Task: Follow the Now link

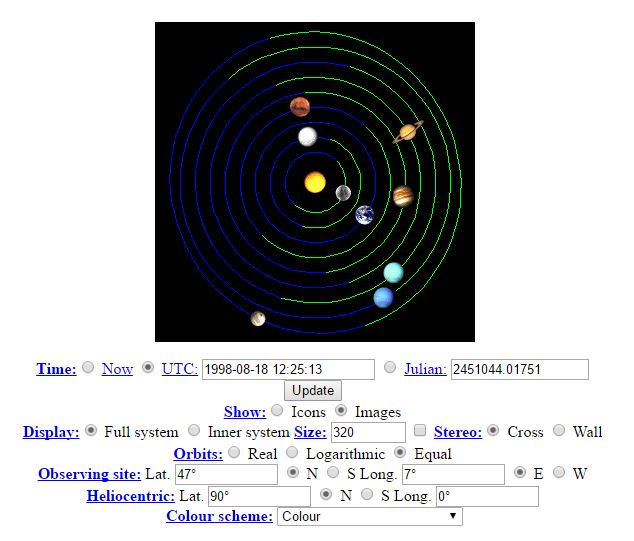Action: [x=117, y=369]
